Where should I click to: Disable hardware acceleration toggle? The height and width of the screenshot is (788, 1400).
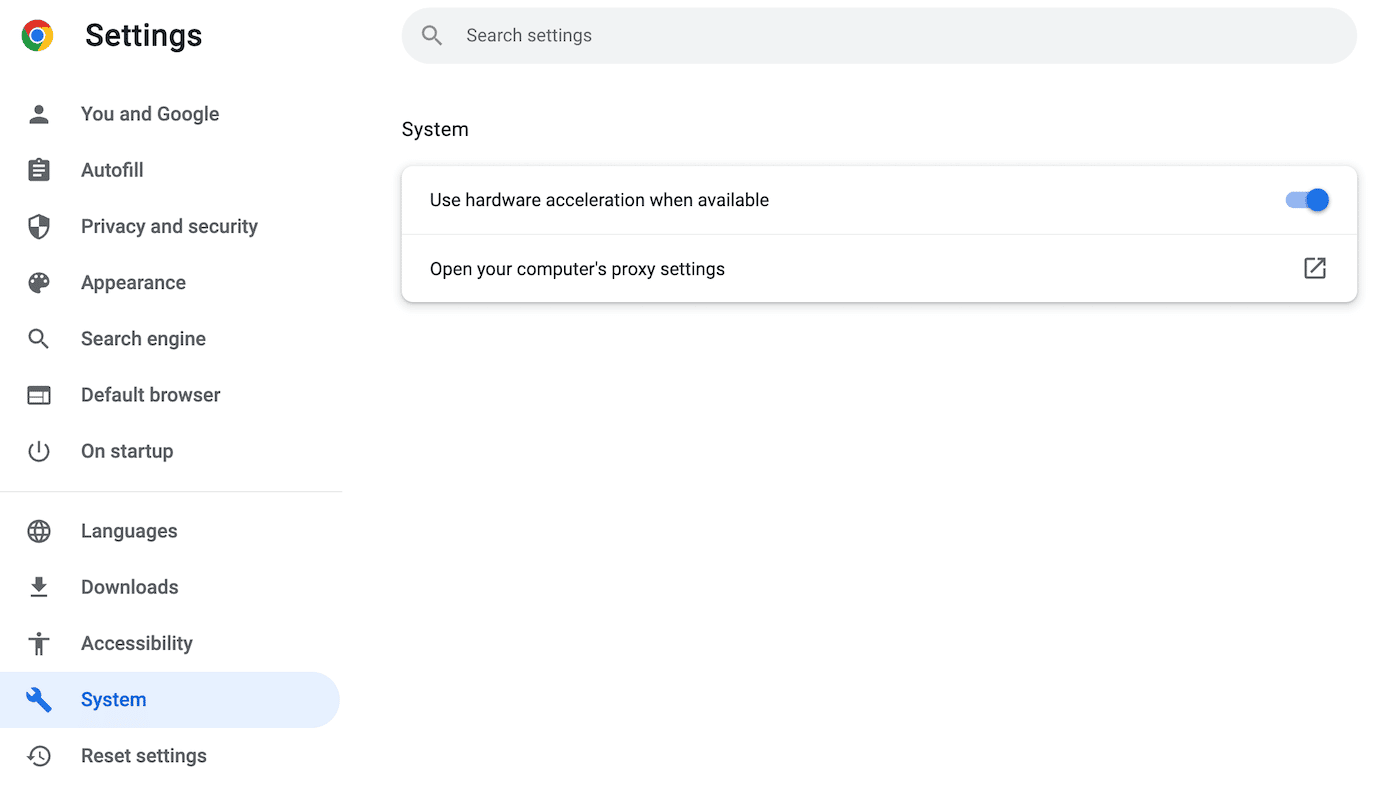click(x=1307, y=200)
